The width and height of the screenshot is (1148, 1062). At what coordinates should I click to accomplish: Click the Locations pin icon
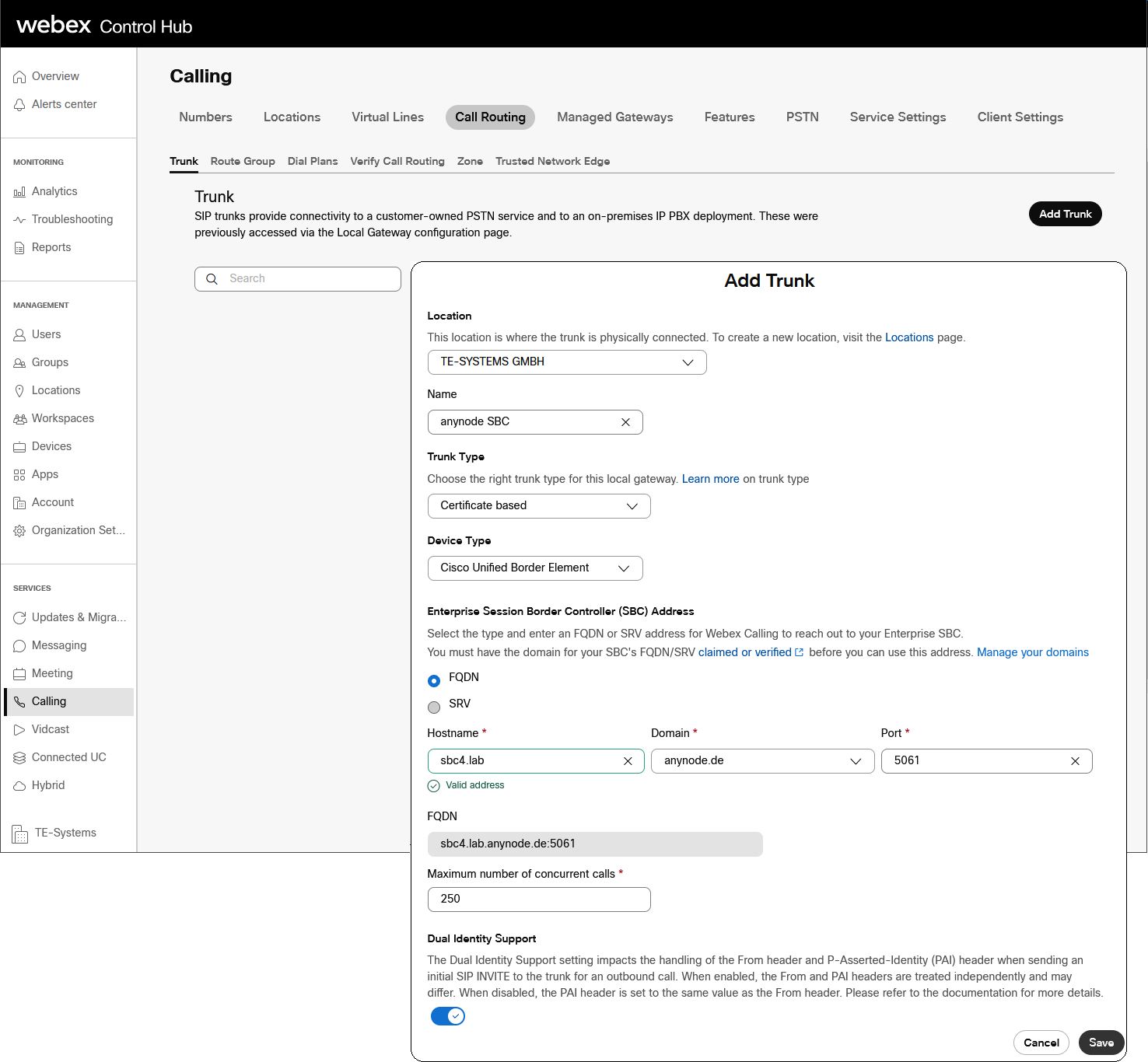pyautogui.click(x=19, y=391)
